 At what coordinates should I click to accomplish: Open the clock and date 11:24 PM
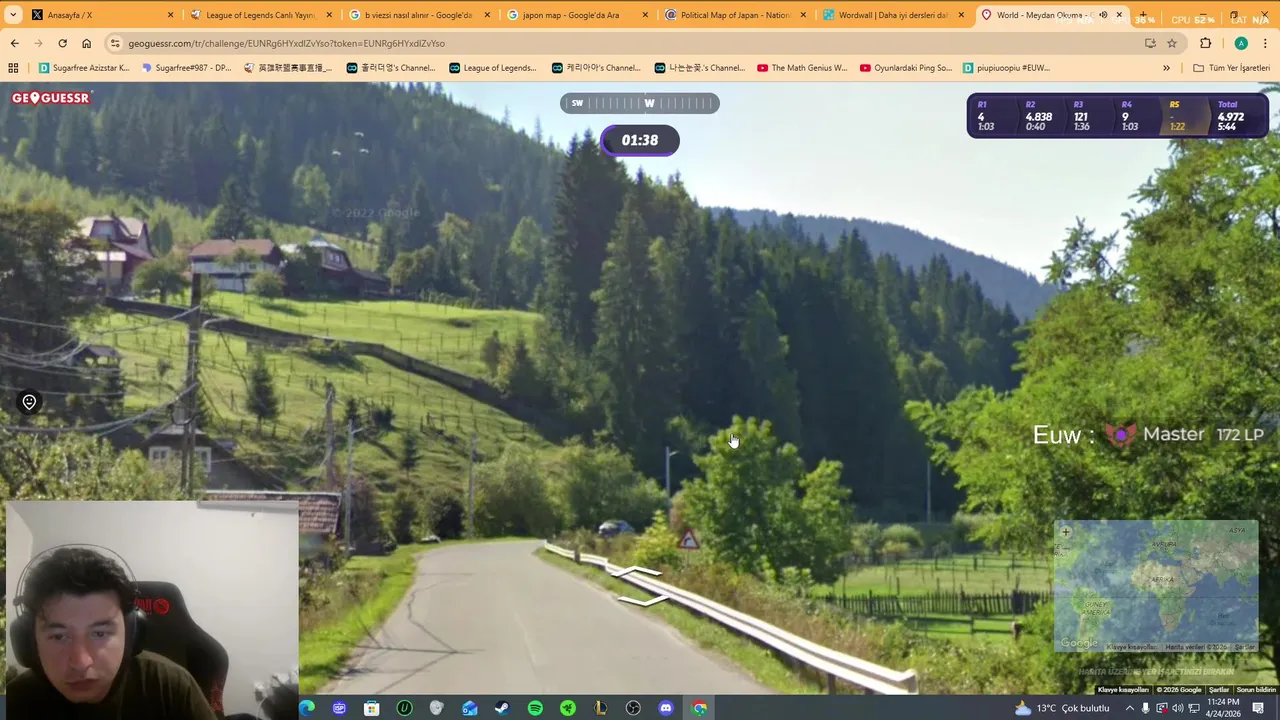point(1225,708)
